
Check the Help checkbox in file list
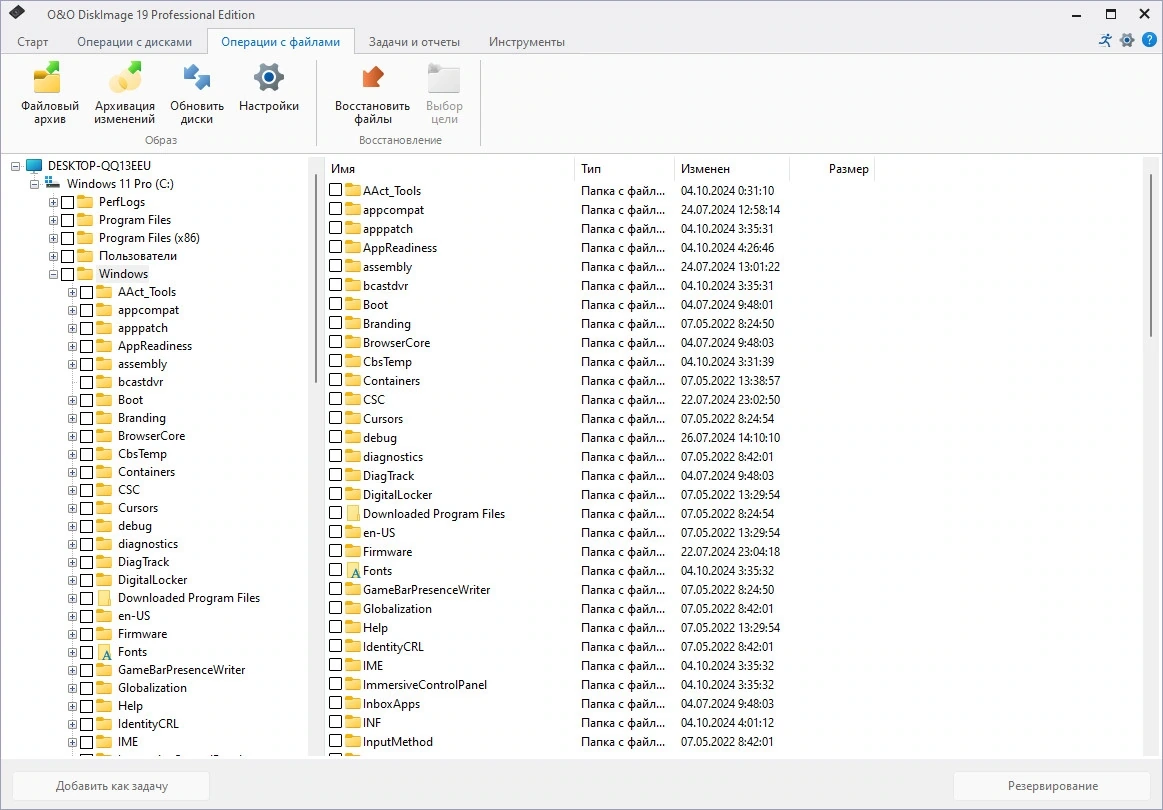tap(335, 627)
